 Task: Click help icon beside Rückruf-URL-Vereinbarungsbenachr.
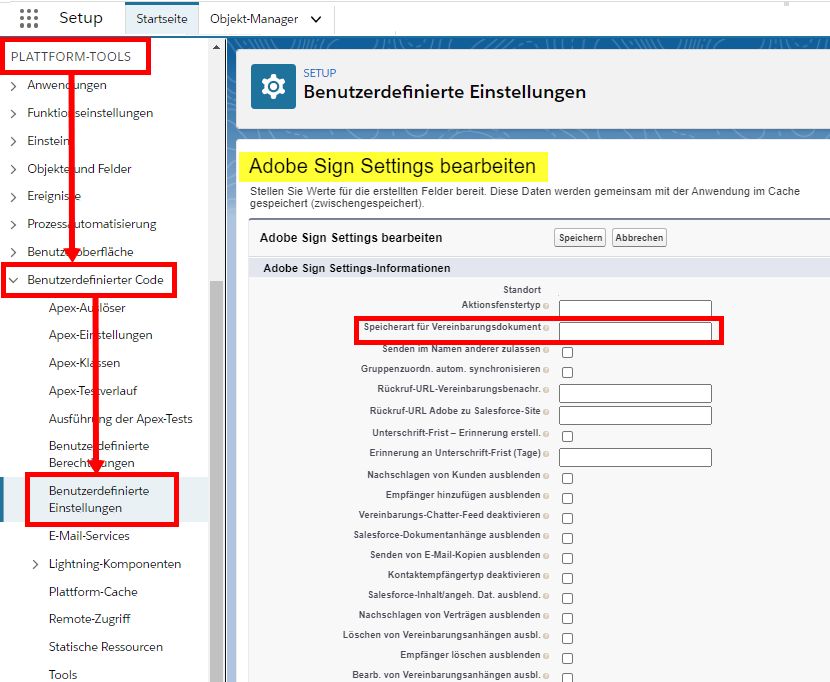[546, 390]
